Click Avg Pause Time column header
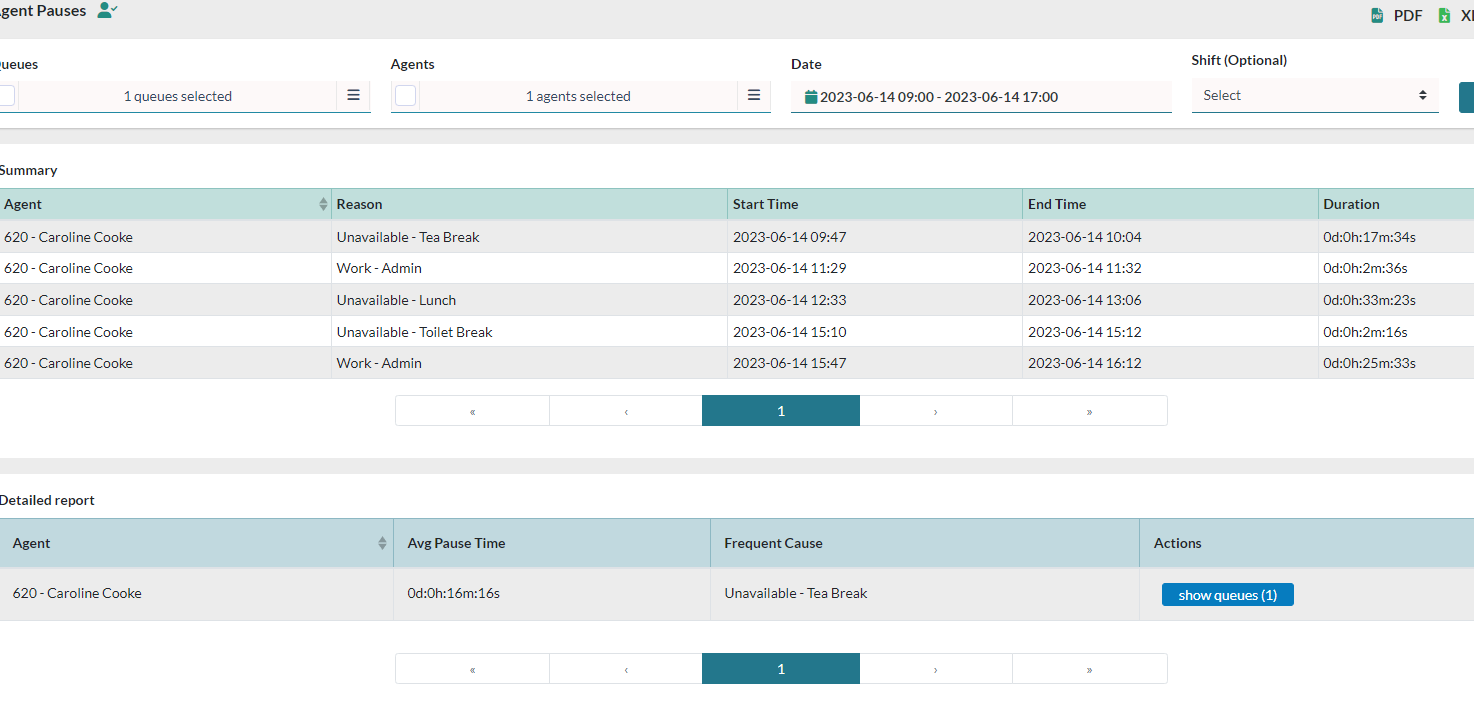This screenshot has height=709, width=1474. [x=552, y=543]
